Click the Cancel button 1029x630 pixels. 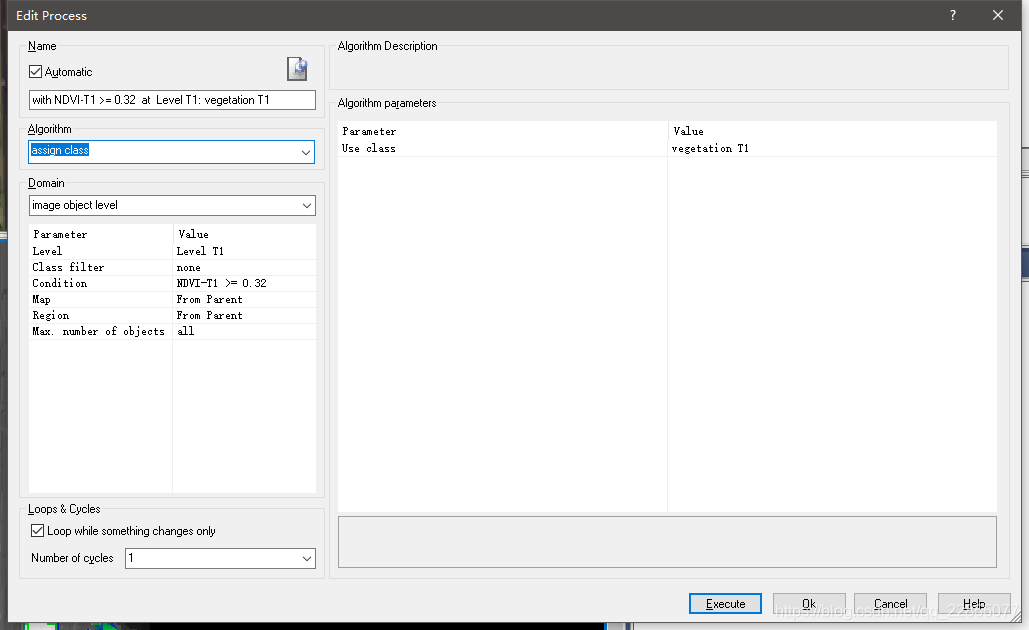[x=891, y=604]
